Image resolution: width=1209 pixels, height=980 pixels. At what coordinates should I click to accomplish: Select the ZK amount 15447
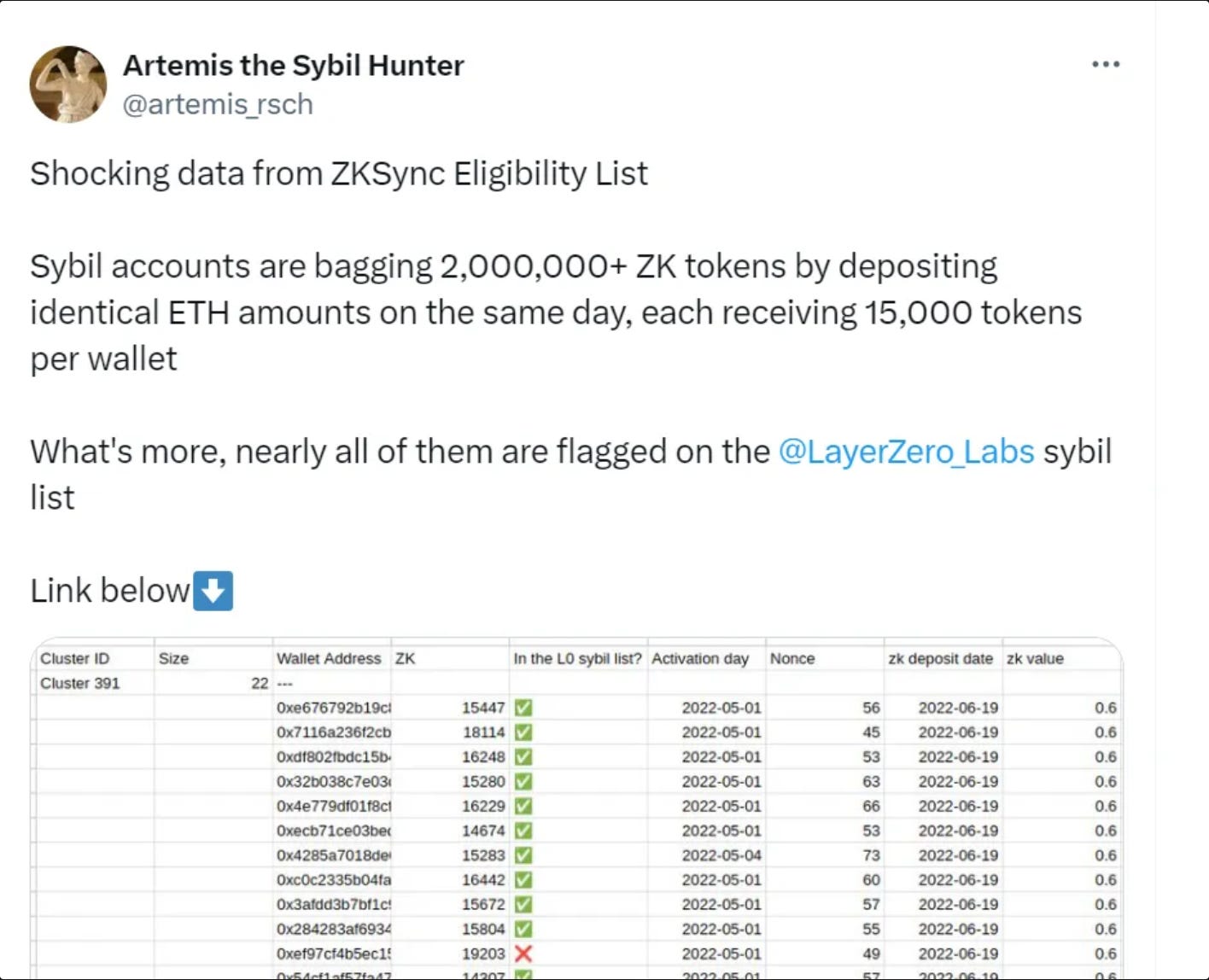point(483,708)
